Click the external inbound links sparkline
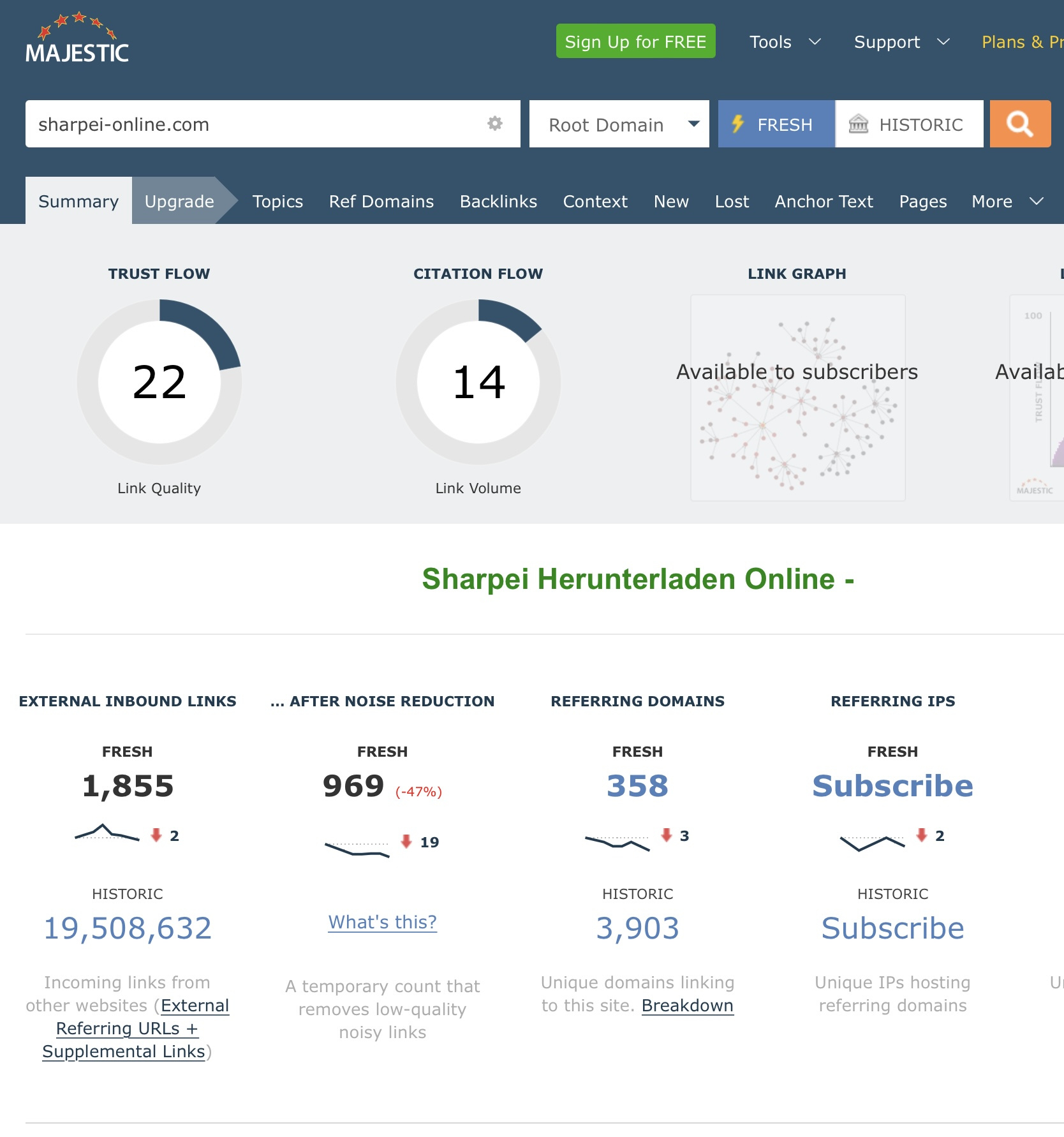The image size is (1064, 1137). 107,833
